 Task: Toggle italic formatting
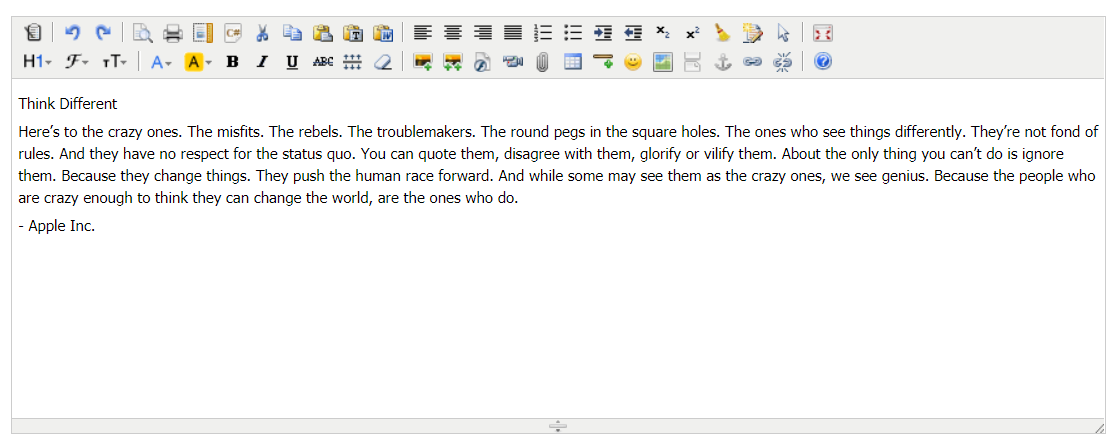click(x=262, y=62)
